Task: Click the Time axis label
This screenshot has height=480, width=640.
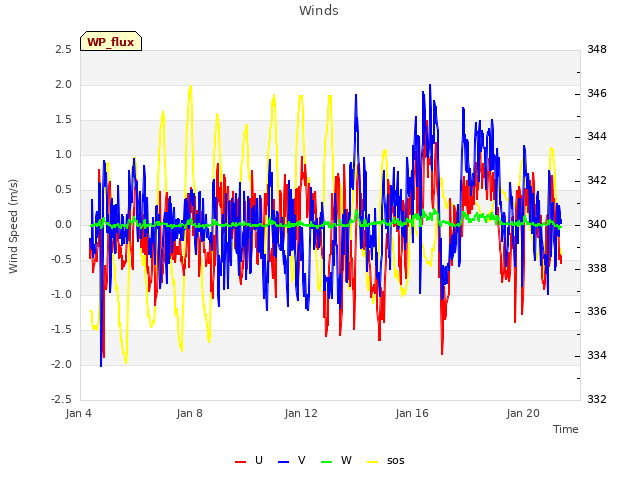Action: pos(566,429)
